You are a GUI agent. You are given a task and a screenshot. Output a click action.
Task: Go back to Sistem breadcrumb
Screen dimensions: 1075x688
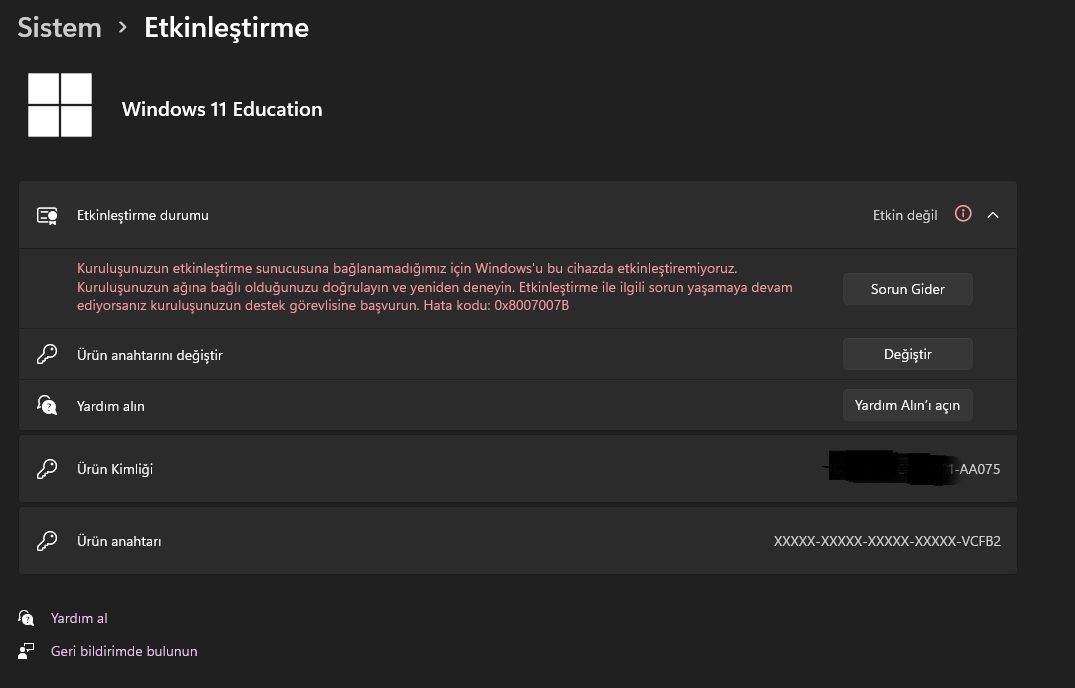60,28
